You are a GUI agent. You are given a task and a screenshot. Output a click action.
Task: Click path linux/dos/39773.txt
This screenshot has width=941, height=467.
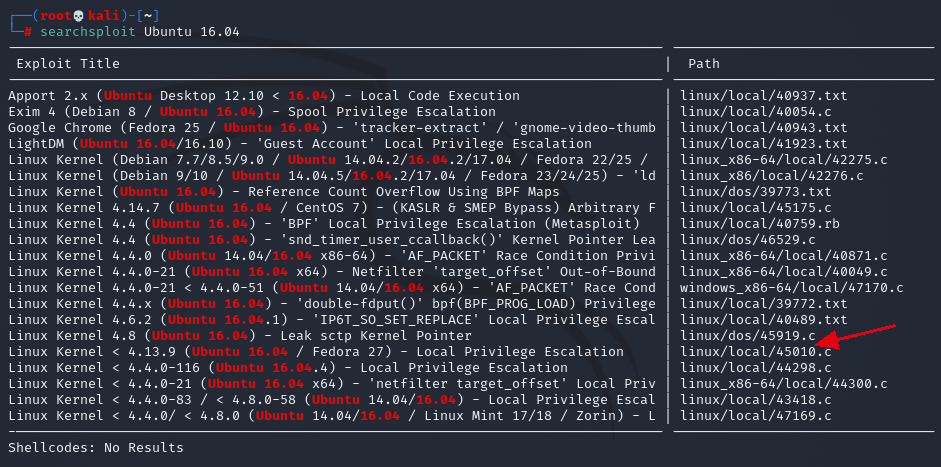(x=756, y=192)
